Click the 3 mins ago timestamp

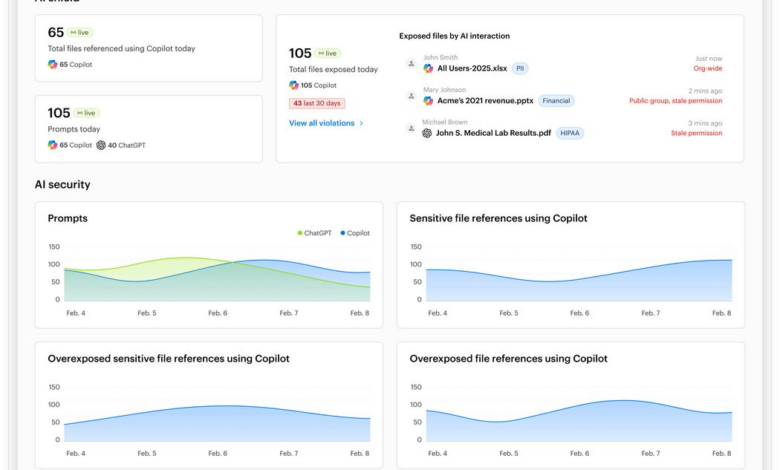tap(705, 123)
